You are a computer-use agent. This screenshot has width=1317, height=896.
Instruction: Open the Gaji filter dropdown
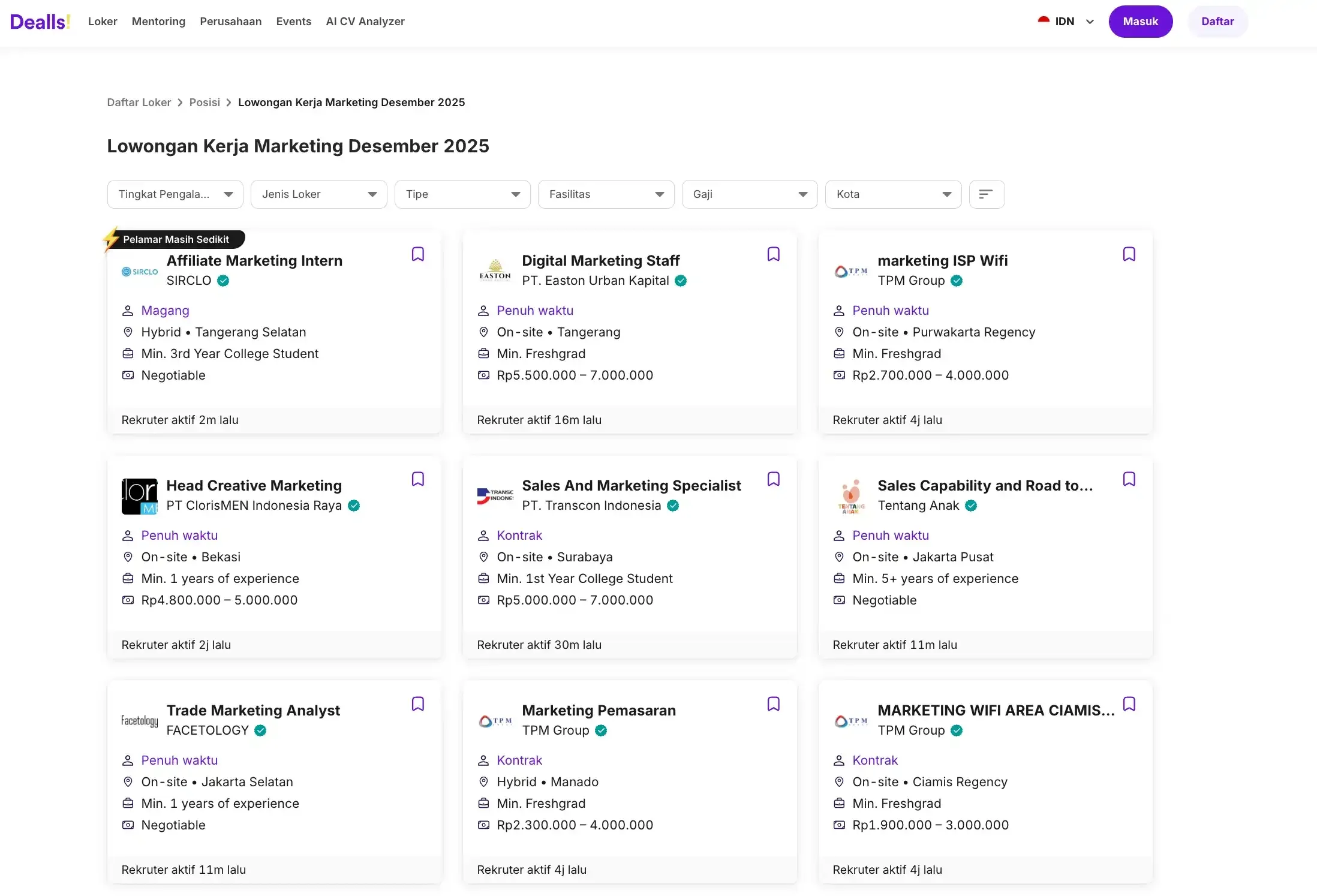point(749,194)
